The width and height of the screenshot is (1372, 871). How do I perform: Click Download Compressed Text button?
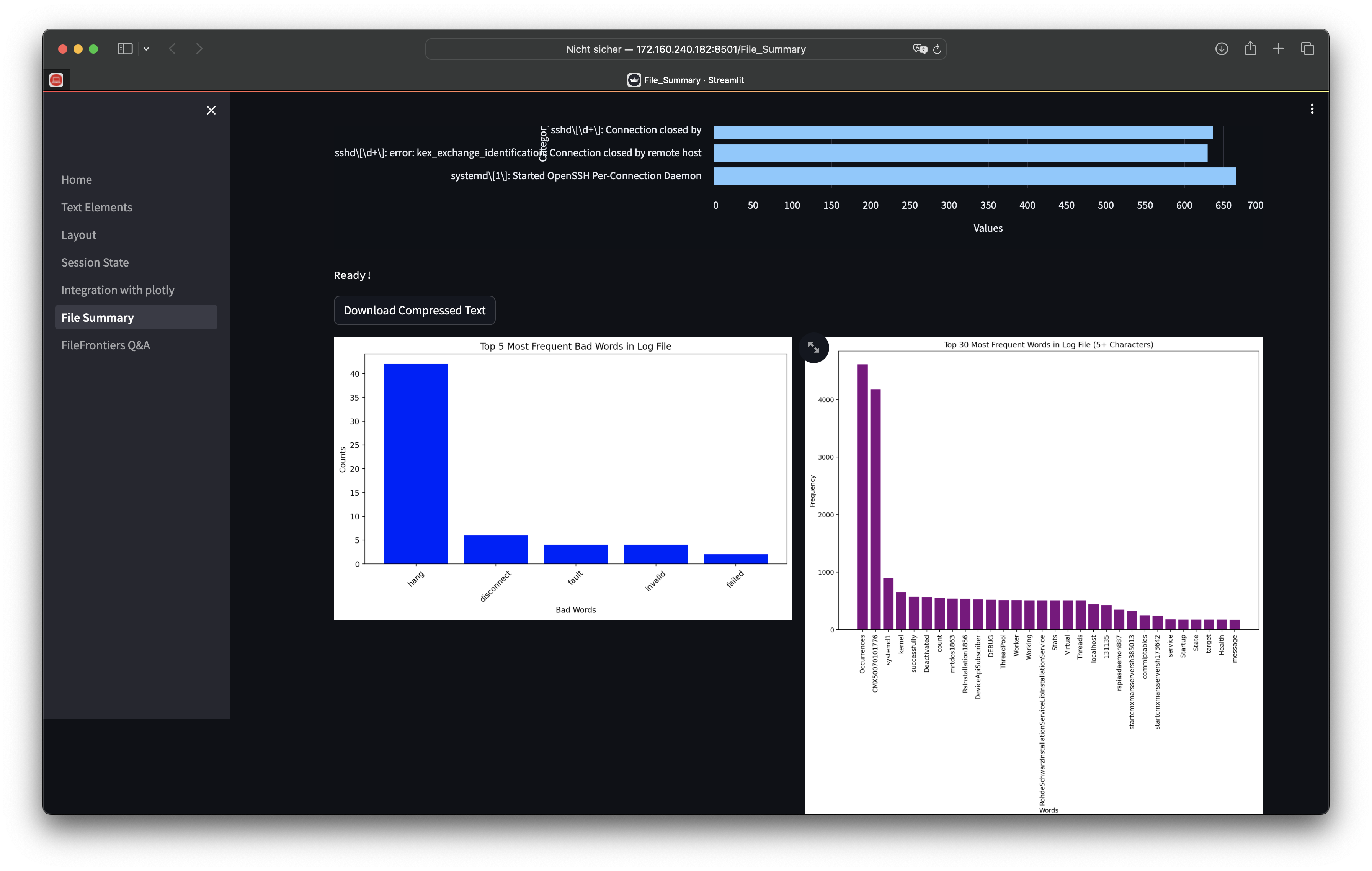414,310
